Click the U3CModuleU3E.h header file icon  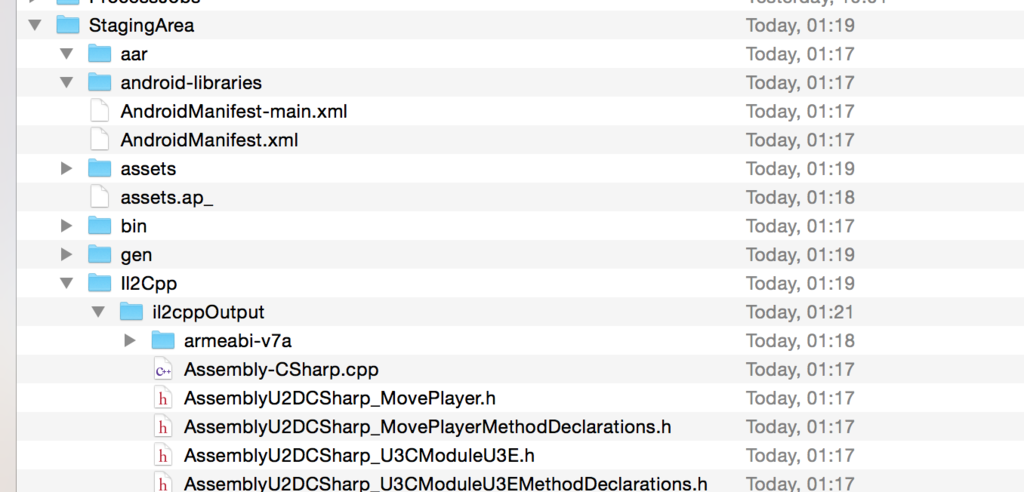[163, 456]
